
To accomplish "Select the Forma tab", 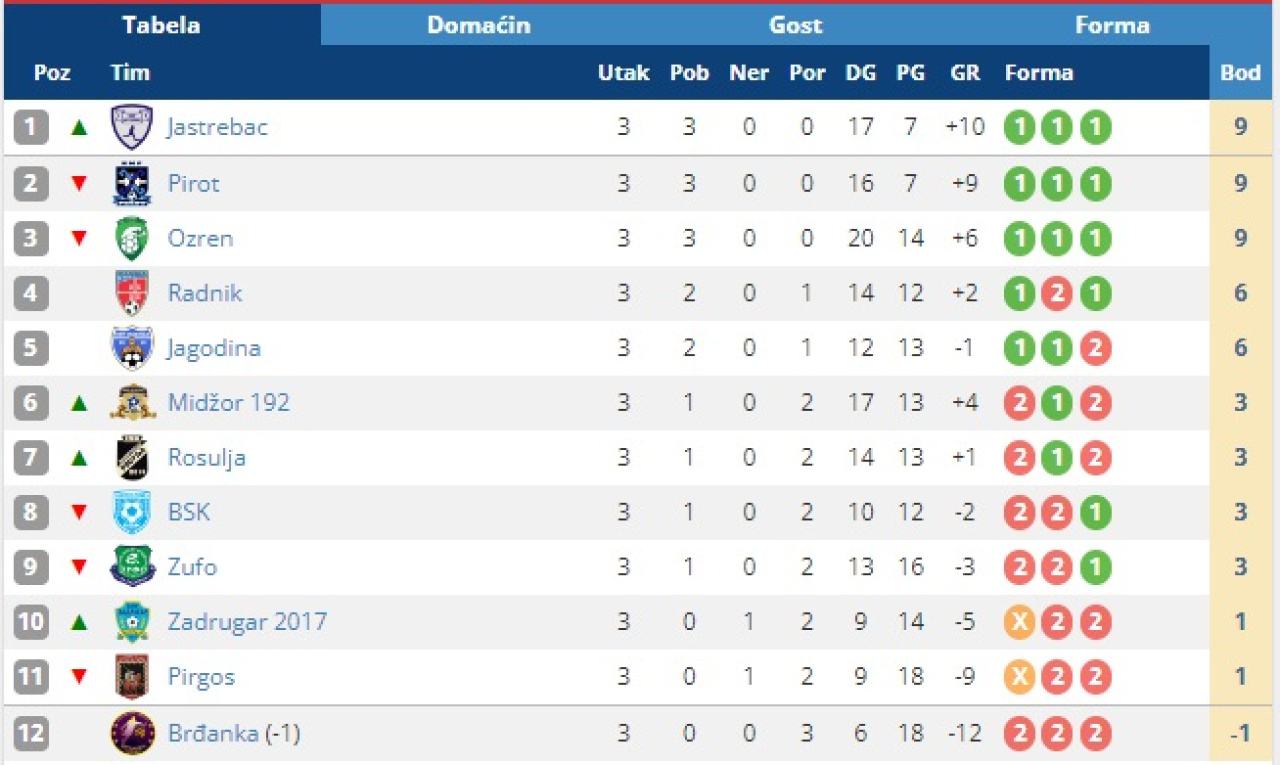I will click(x=1111, y=25).
